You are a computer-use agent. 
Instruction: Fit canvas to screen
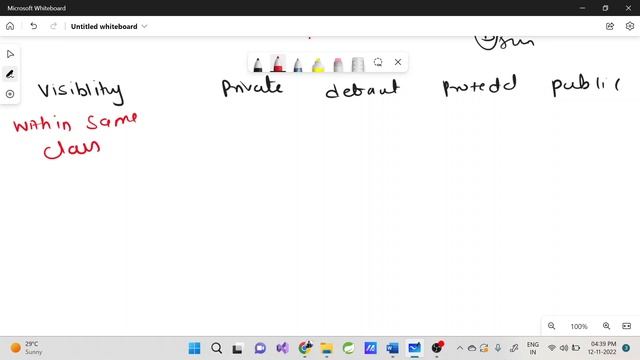(x=627, y=326)
